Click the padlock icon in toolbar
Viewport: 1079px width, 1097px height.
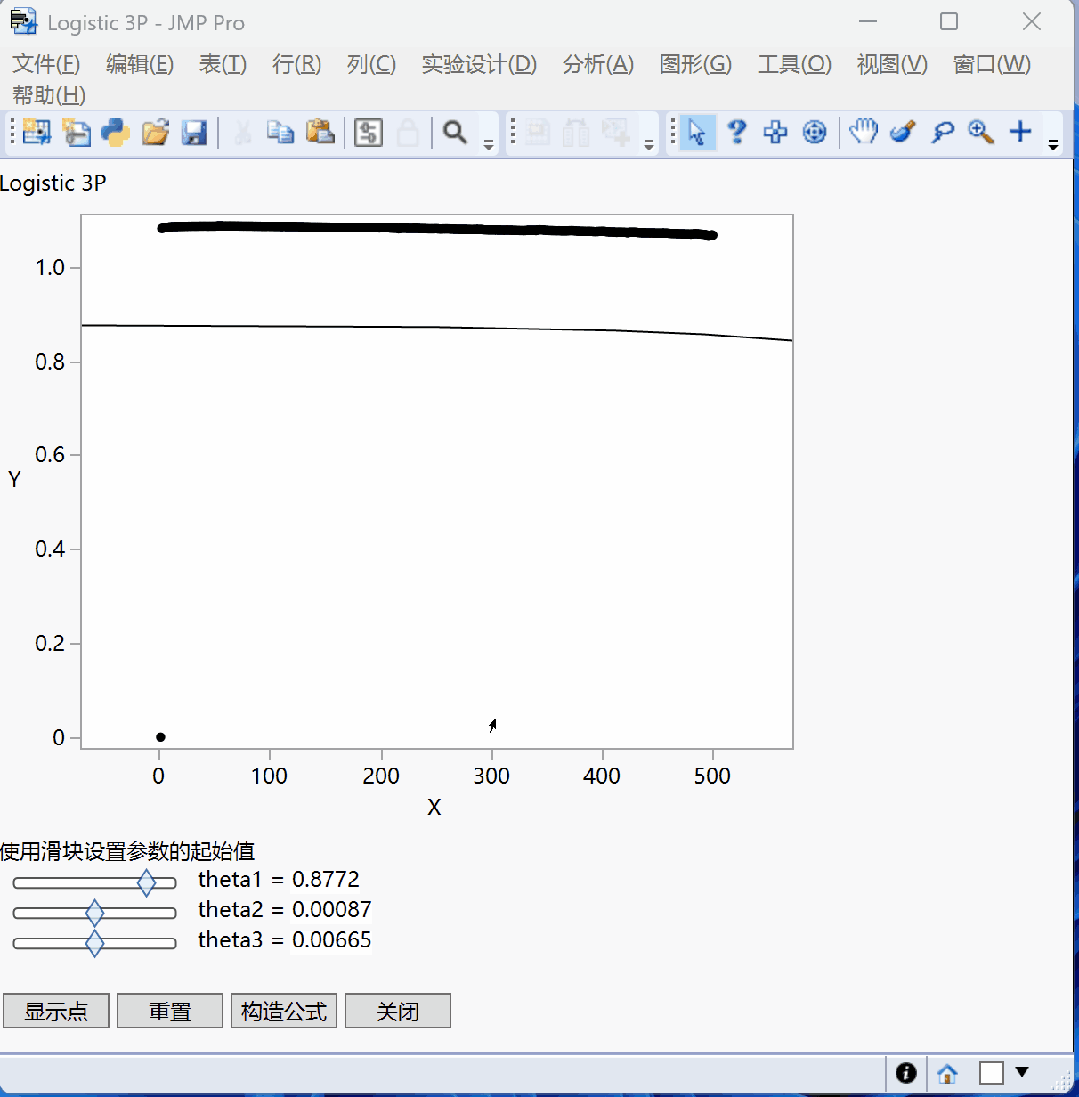point(408,132)
